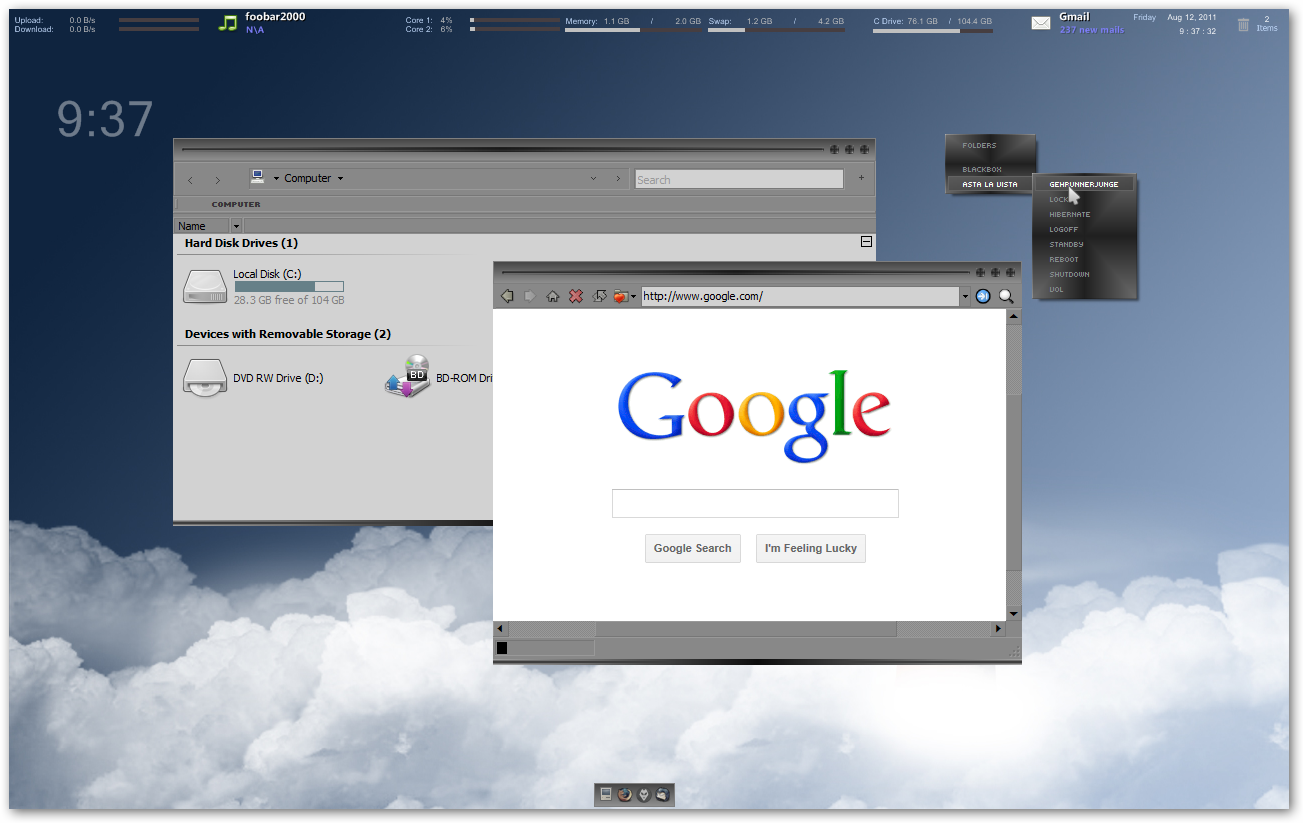
Task: Go forward in the Computer explorer window
Action: pyautogui.click(x=217, y=180)
